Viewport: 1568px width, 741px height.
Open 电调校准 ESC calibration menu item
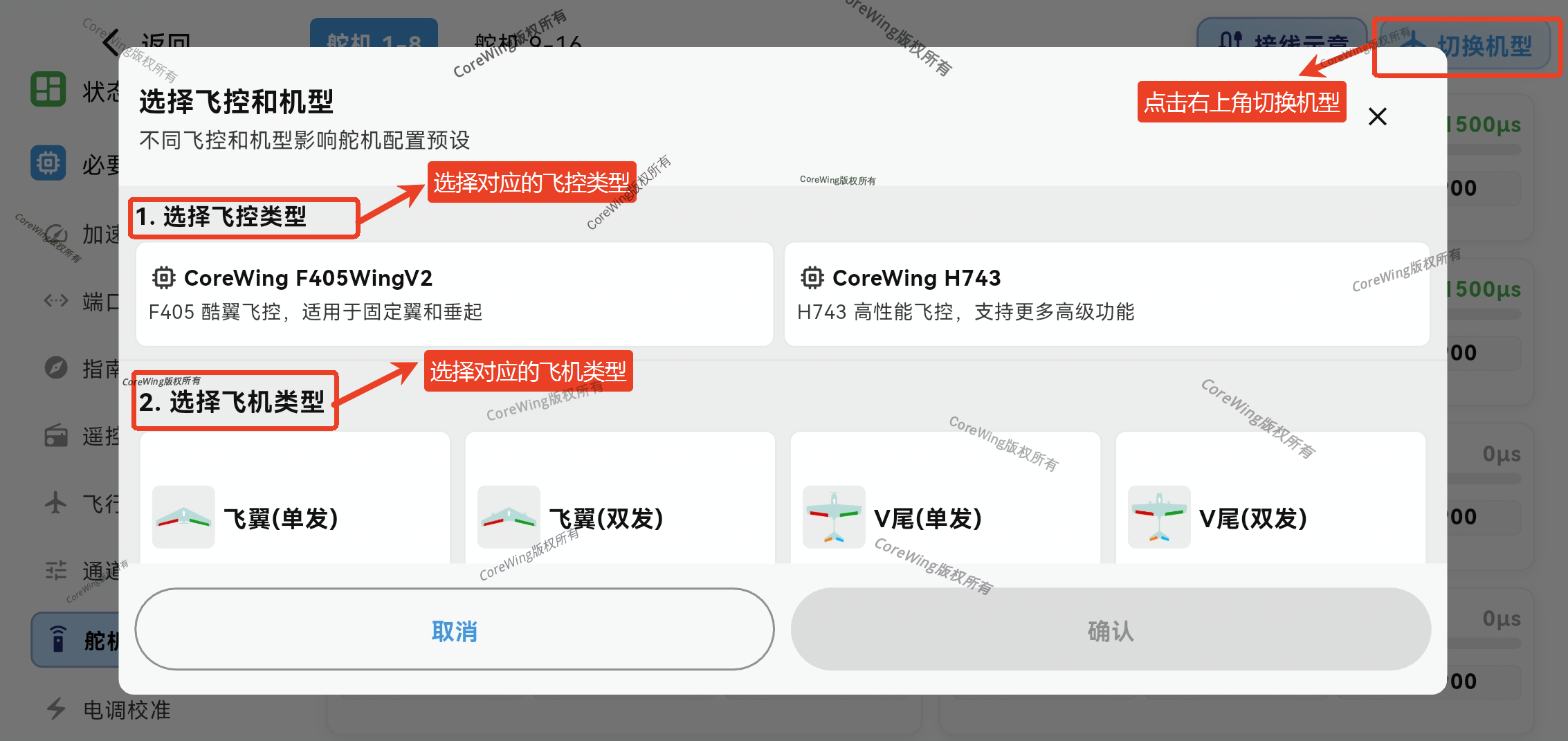[x=126, y=710]
